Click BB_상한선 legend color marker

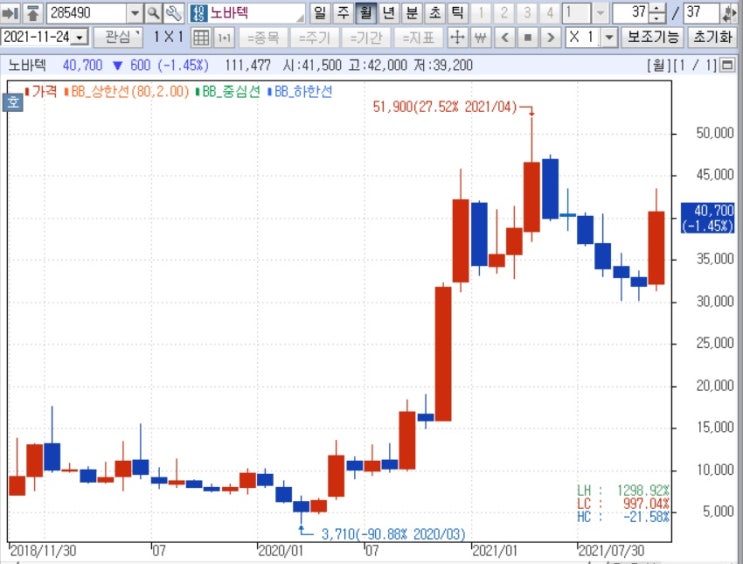pos(67,91)
